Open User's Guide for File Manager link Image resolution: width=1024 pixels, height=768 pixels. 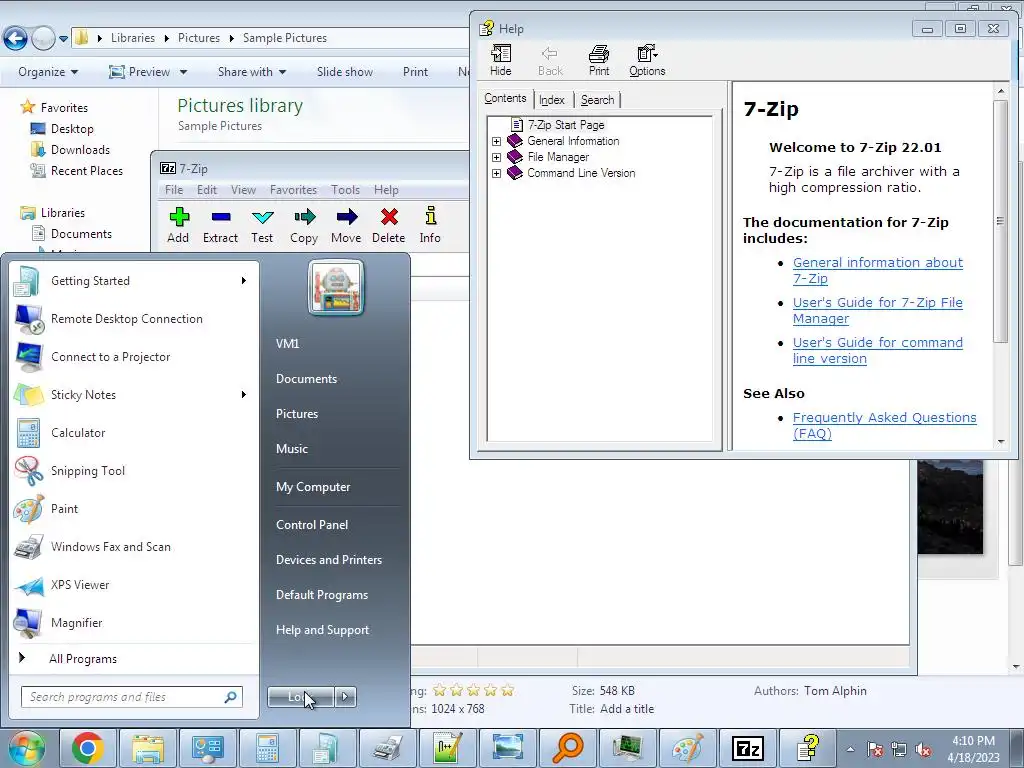pyautogui.click(x=878, y=310)
